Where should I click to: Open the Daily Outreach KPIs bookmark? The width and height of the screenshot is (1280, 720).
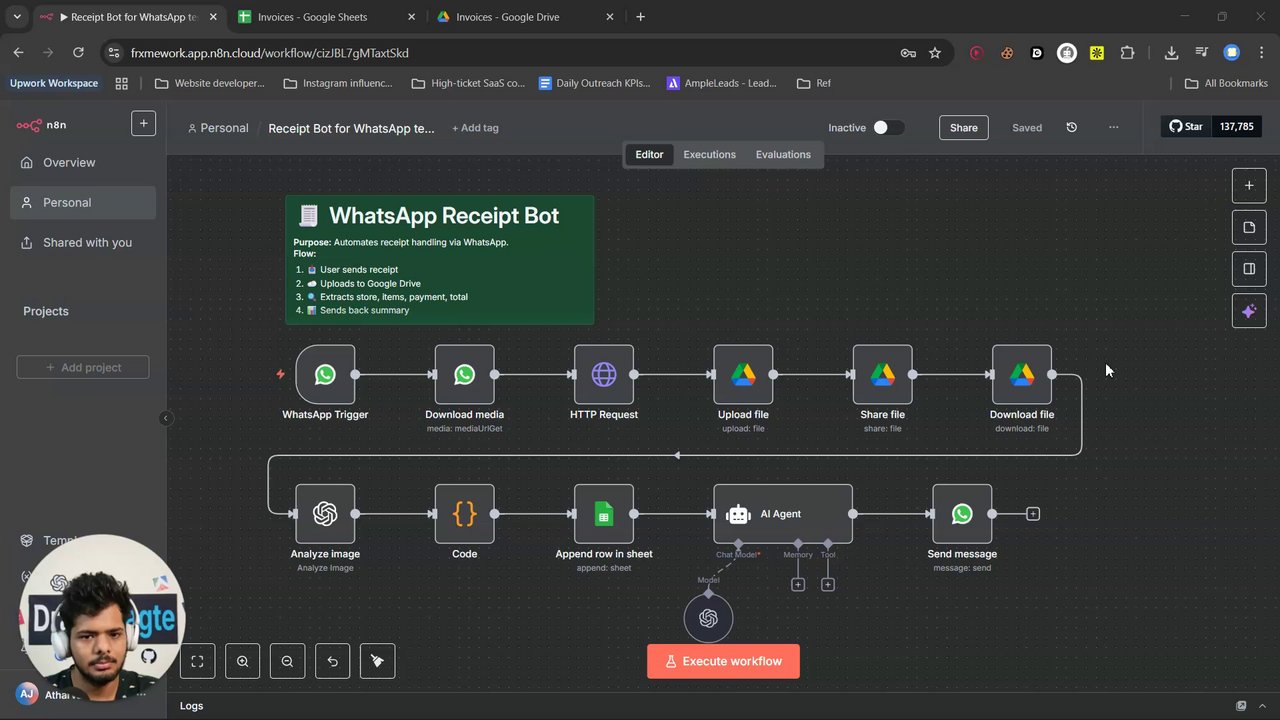click(x=594, y=83)
